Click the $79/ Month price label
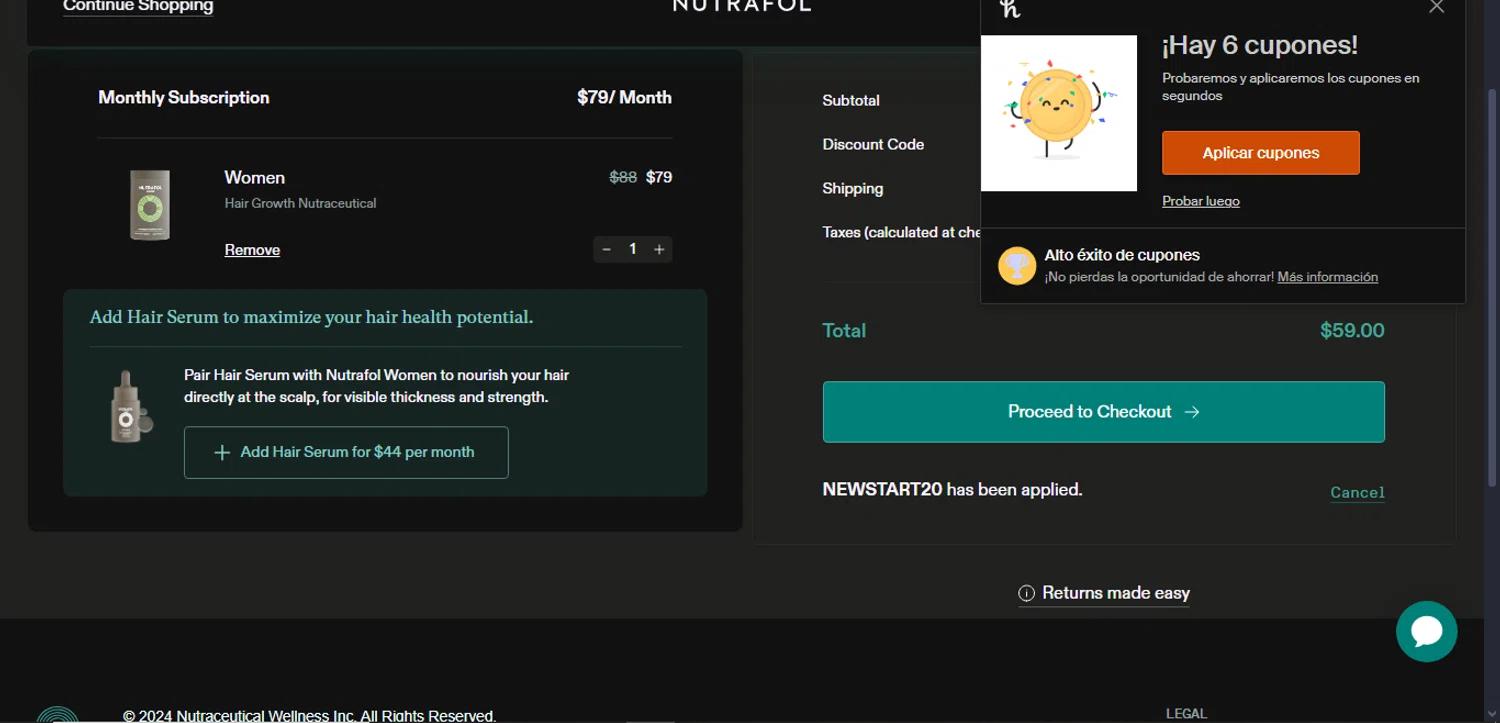This screenshot has height=723, width=1500. click(x=624, y=98)
